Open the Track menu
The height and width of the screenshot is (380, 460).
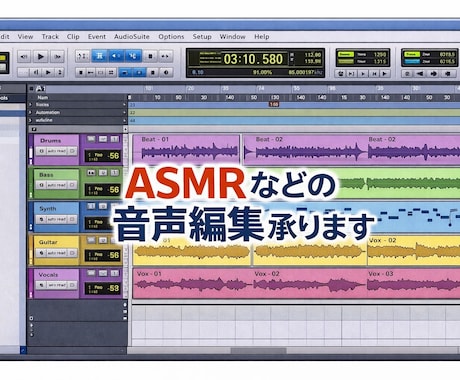(x=50, y=37)
